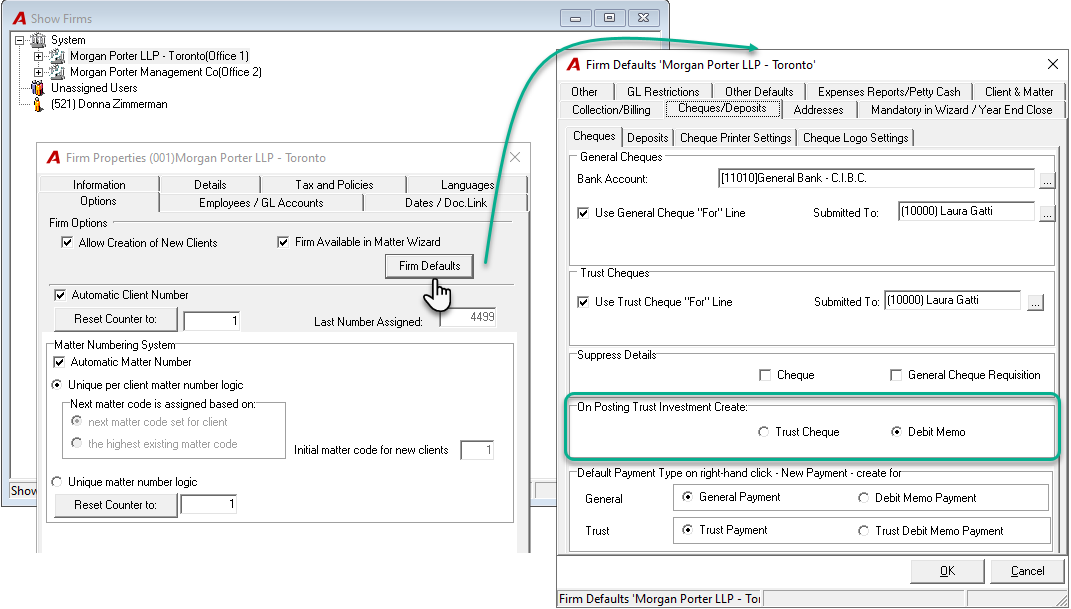Toggle Allow Creation of New Clients
Image resolution: width=1071 pixels, height=609 pixels.
(67, 242)
